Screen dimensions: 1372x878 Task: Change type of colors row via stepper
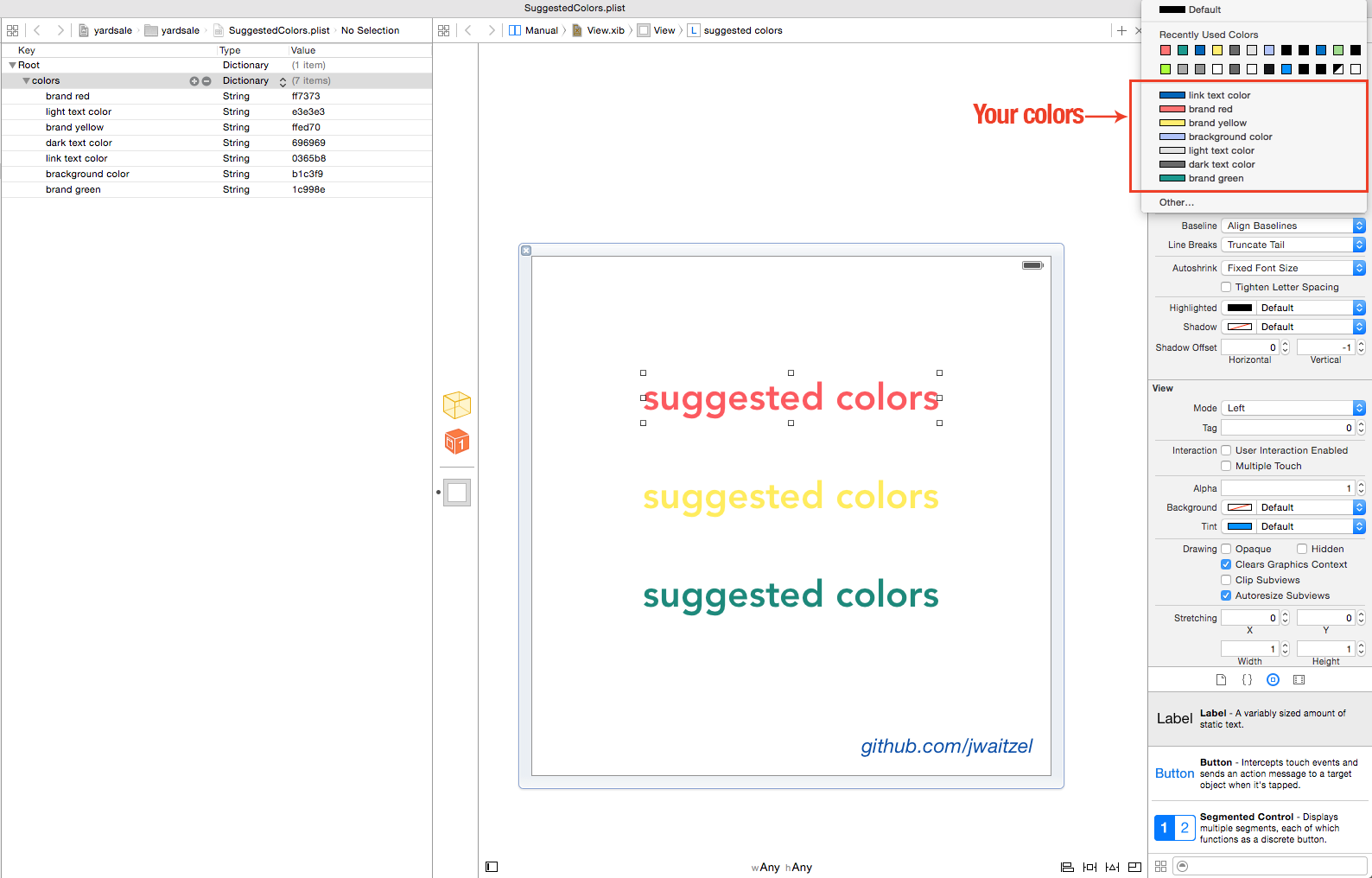(x=283, y=81)
